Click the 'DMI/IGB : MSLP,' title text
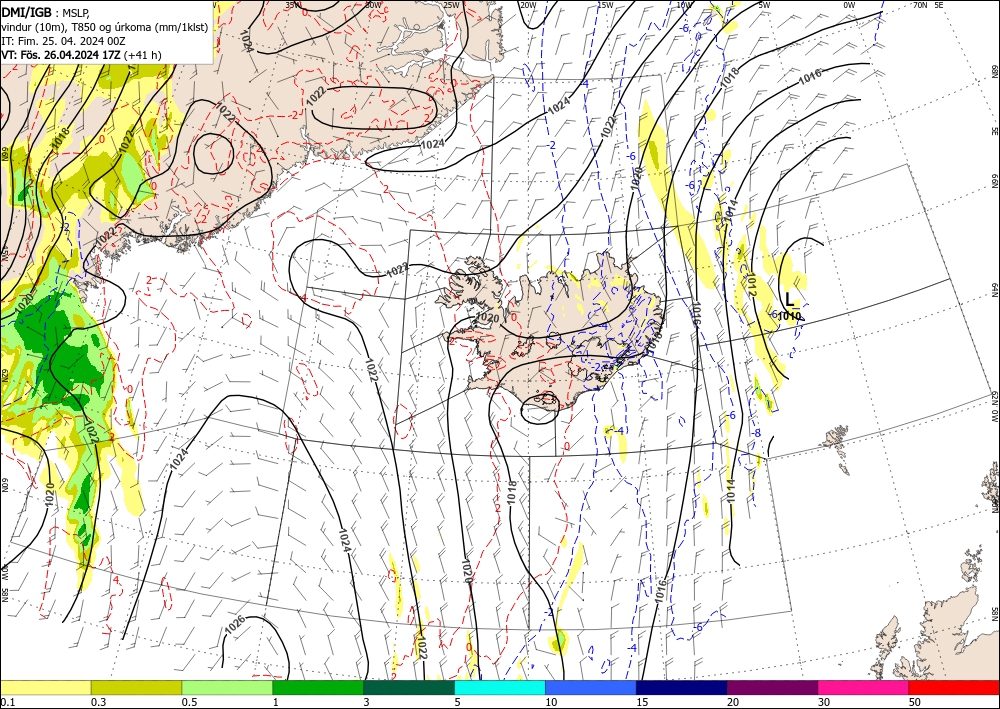Viewport: 1000px width, 709px height. (x=44, y=11)
